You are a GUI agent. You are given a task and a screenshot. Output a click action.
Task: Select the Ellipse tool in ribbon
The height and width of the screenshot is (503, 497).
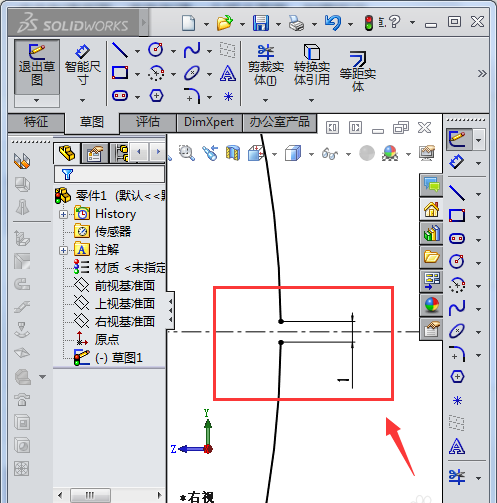click(x=192, y=73)
